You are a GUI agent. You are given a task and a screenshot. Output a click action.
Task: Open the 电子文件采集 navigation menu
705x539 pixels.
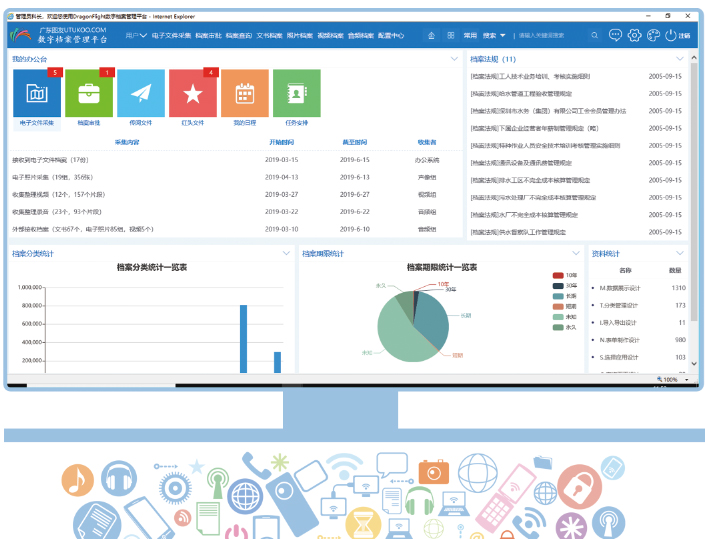coord(171,35)
